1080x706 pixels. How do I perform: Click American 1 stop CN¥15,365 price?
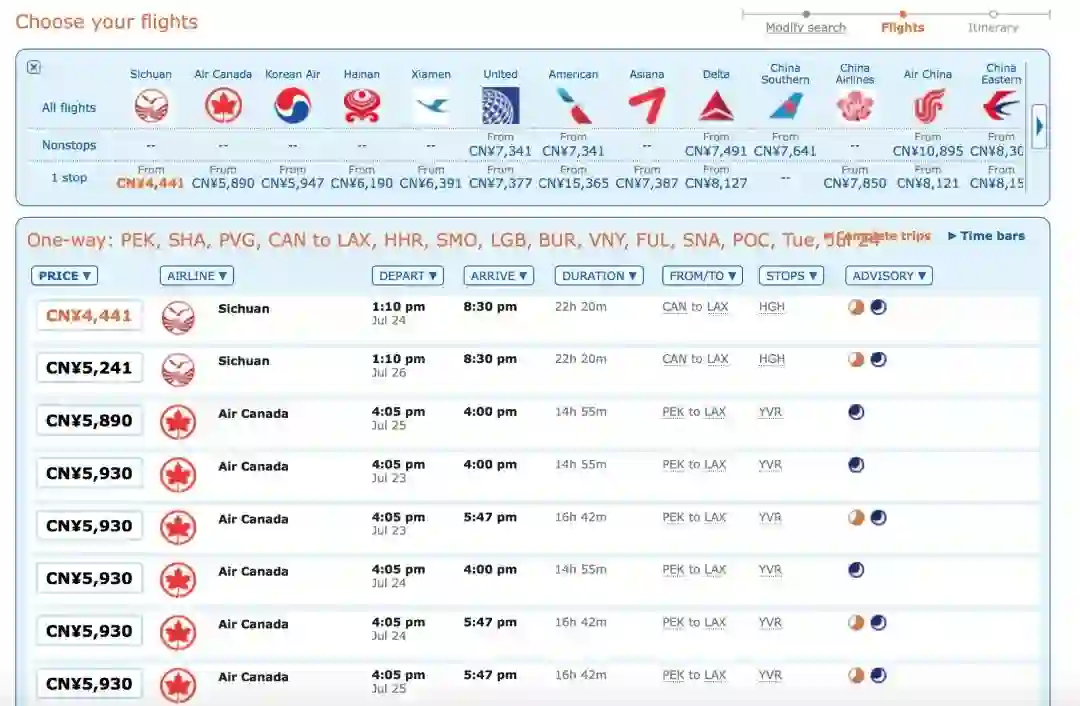[x=573, y=183]
